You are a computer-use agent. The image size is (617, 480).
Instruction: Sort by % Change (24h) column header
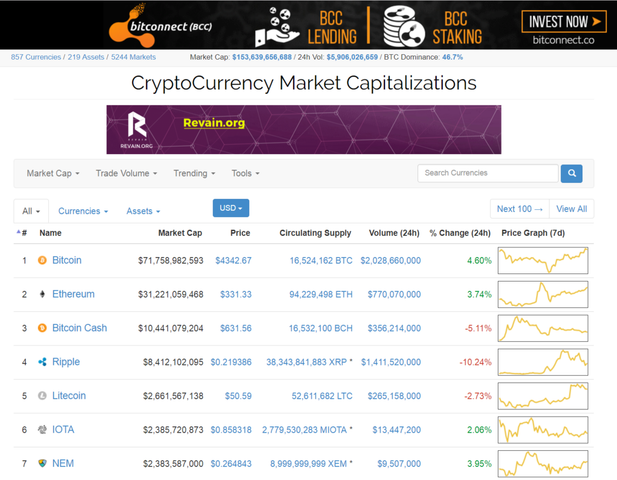tap(460, 233)
